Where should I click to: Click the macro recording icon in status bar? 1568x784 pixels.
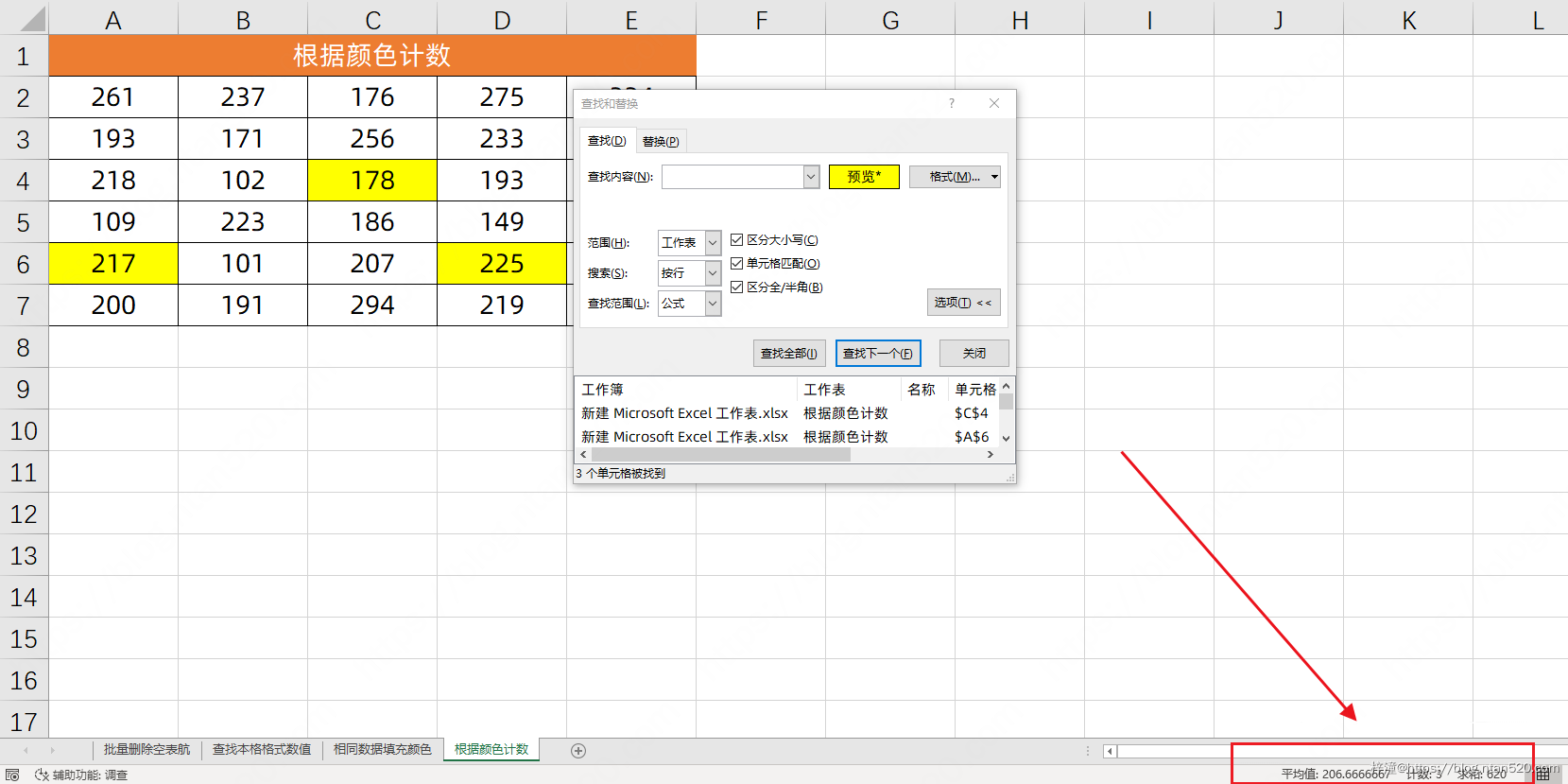(12, 775)
